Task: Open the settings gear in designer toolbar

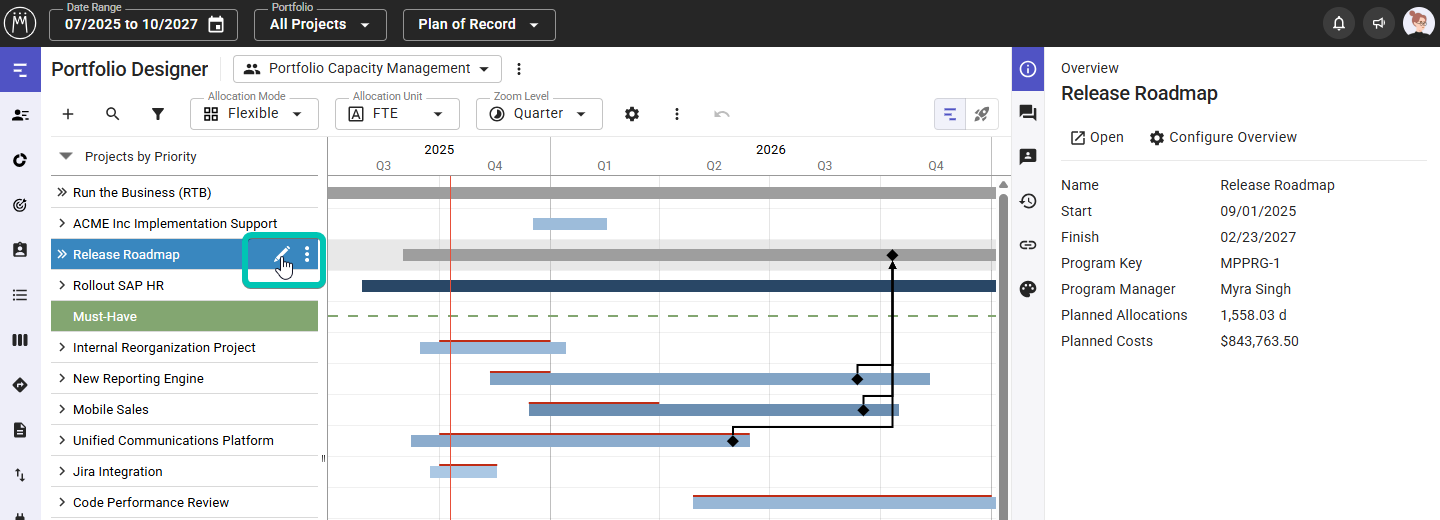Action: click(x=632, y=114)
